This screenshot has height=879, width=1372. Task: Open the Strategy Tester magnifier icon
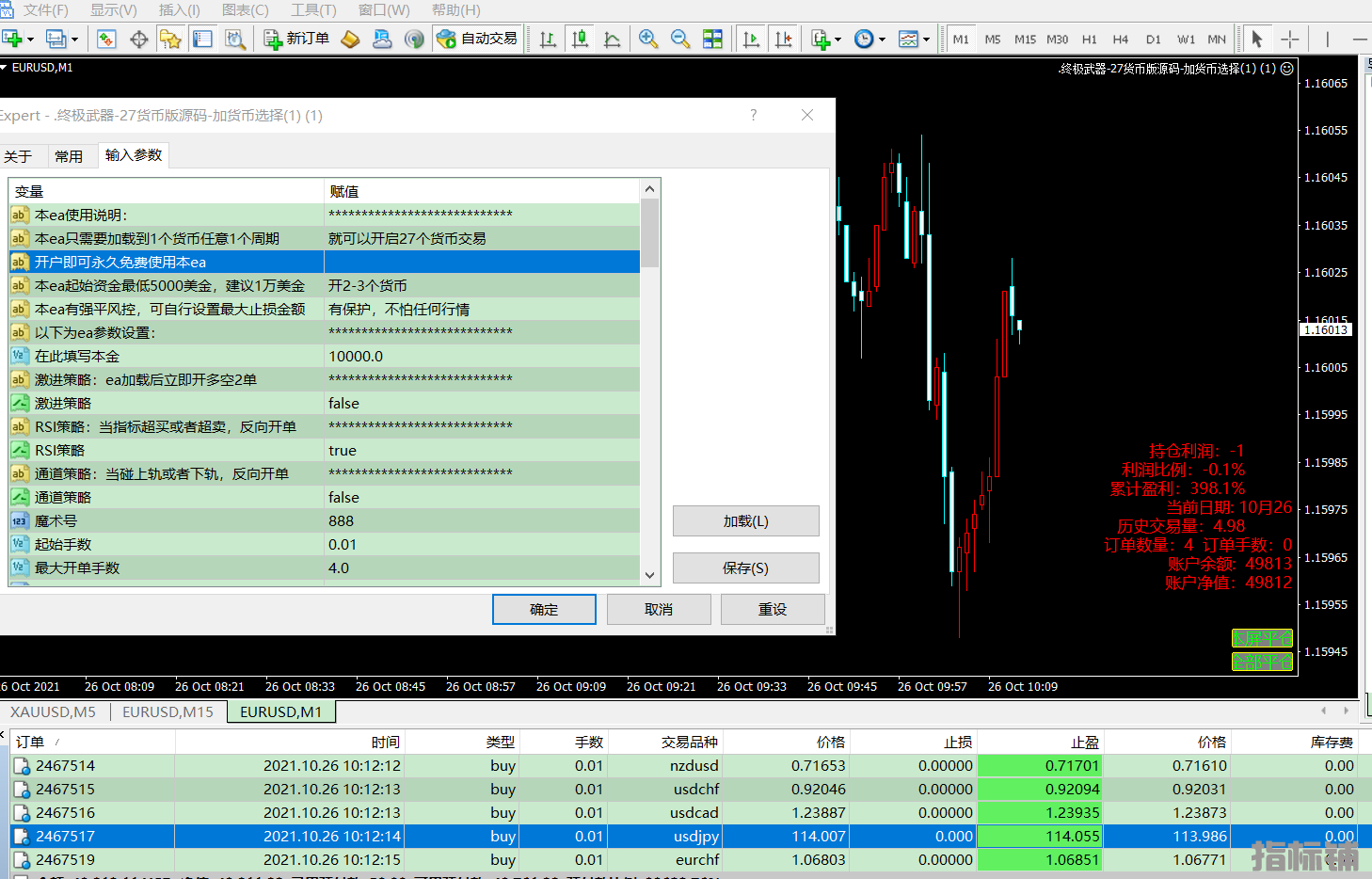(x=235, y=39)
